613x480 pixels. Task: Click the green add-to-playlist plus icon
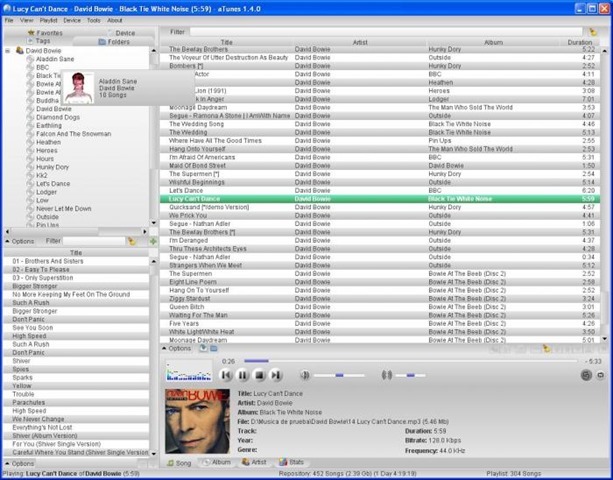click(153, 241)
